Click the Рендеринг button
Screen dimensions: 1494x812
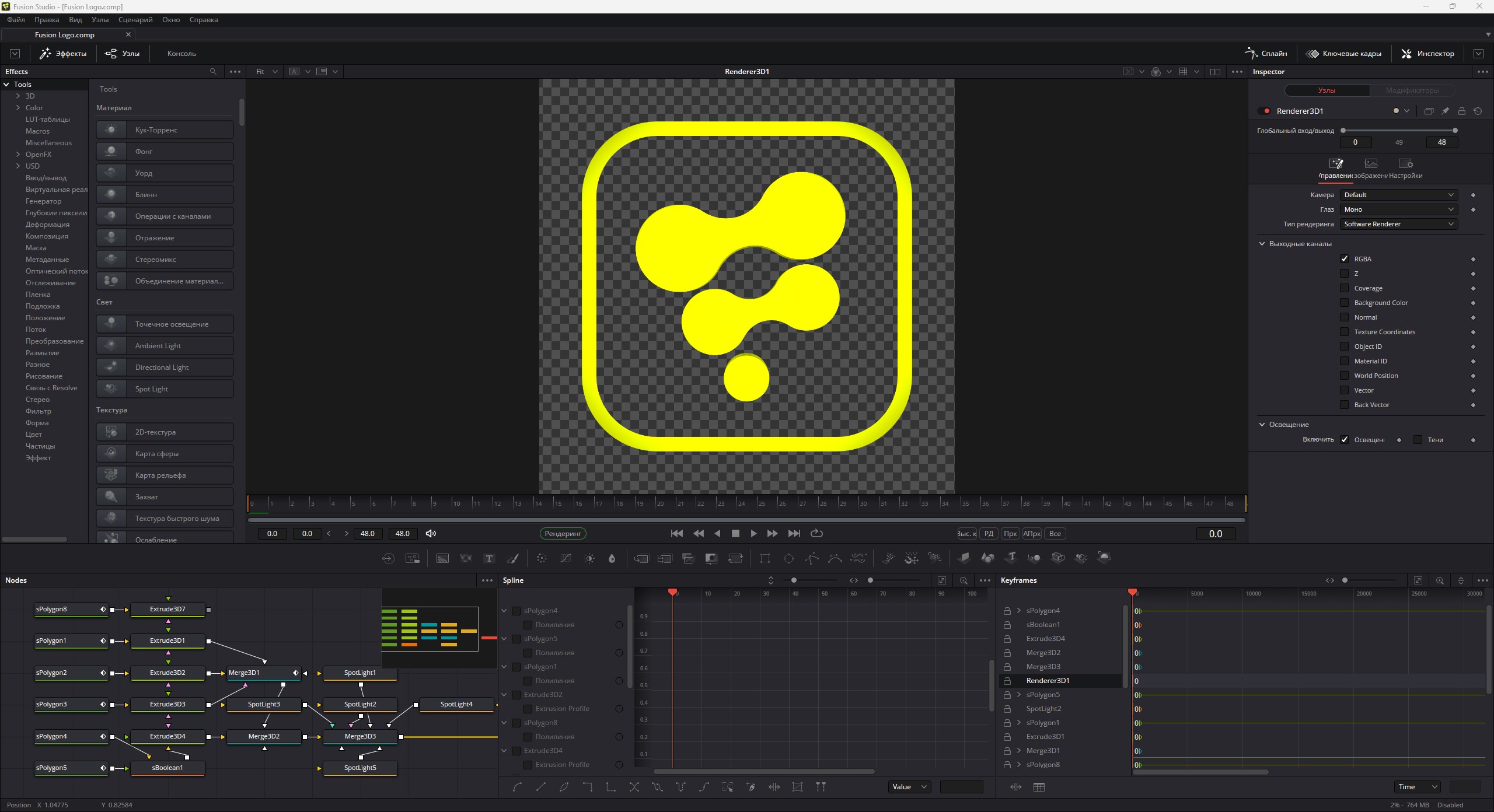[563, 533]
